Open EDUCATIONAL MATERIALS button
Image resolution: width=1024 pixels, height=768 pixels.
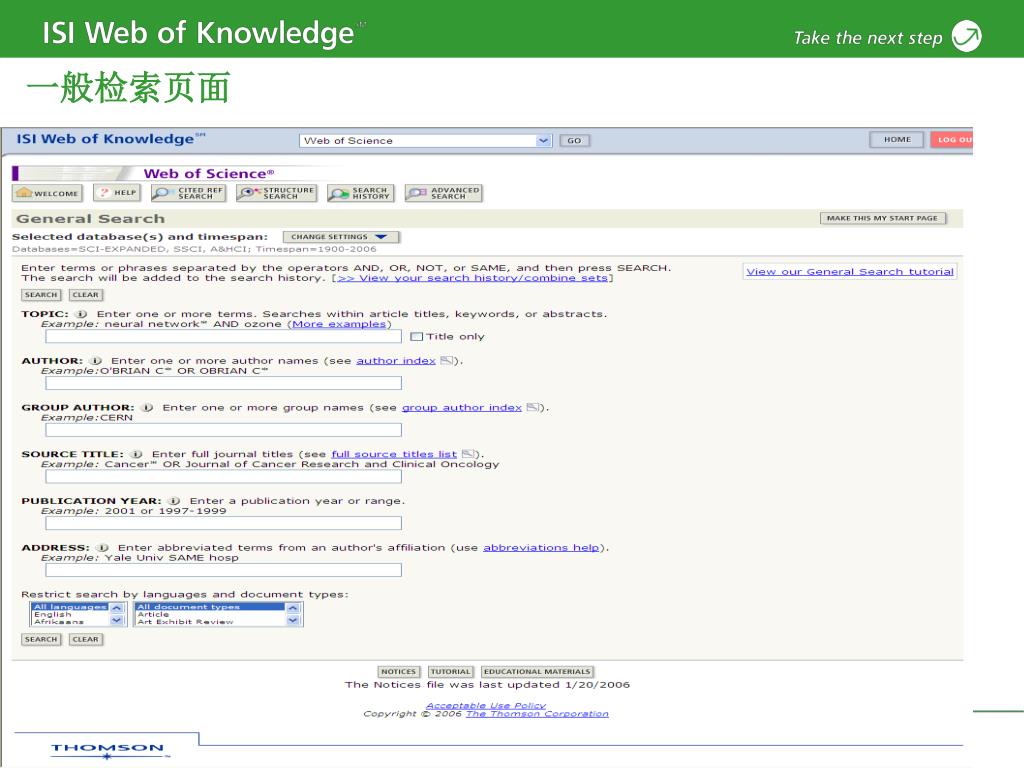tap(537, 671)
